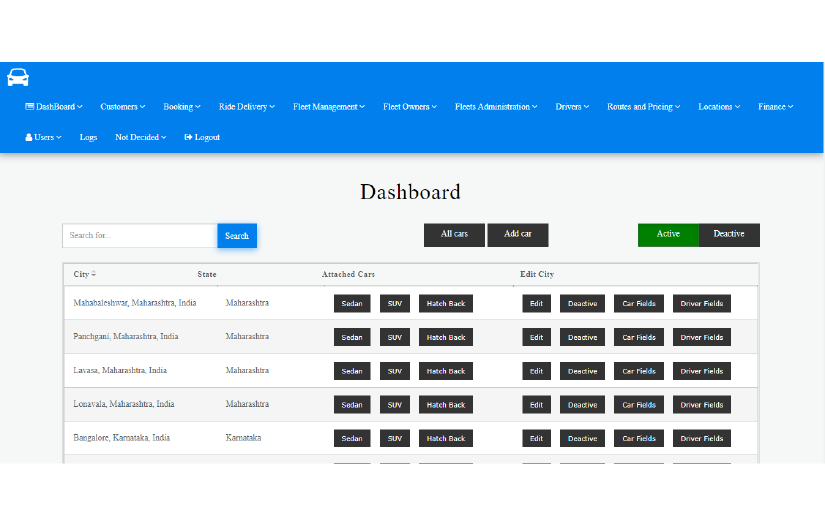This screenshot has height=525, width=825.
Task: Open the Finance dropdown
Action: click(x=776, y=107)
